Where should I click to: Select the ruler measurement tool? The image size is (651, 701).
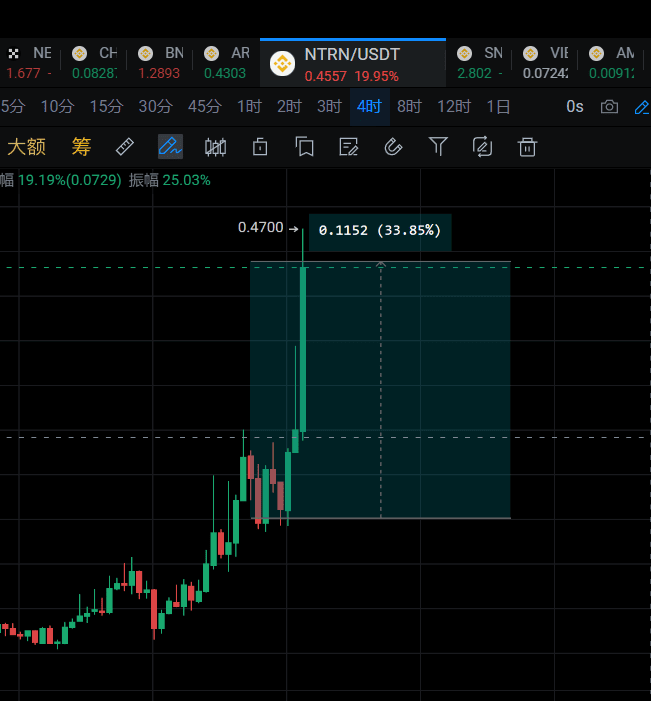point(125,147)
